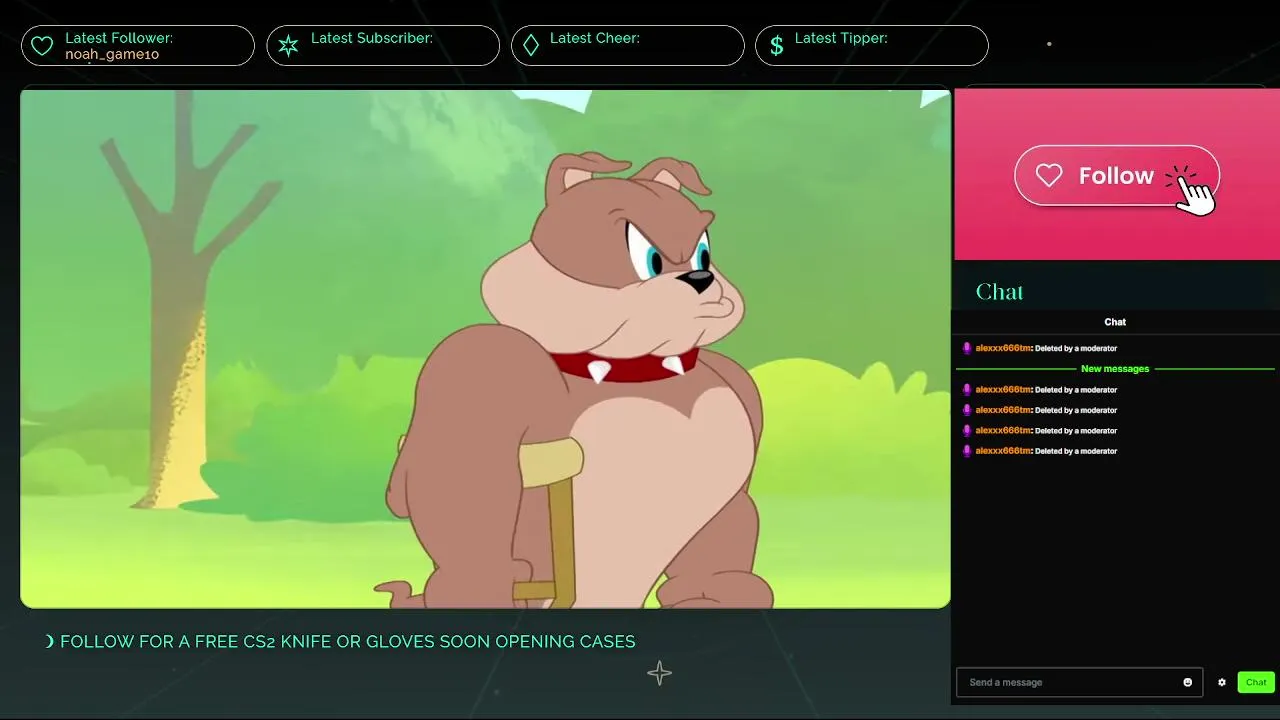Click the dollar icon beside Latest Tipper
This screenshot has height=720, width=1280.
(x=776, y=46)
